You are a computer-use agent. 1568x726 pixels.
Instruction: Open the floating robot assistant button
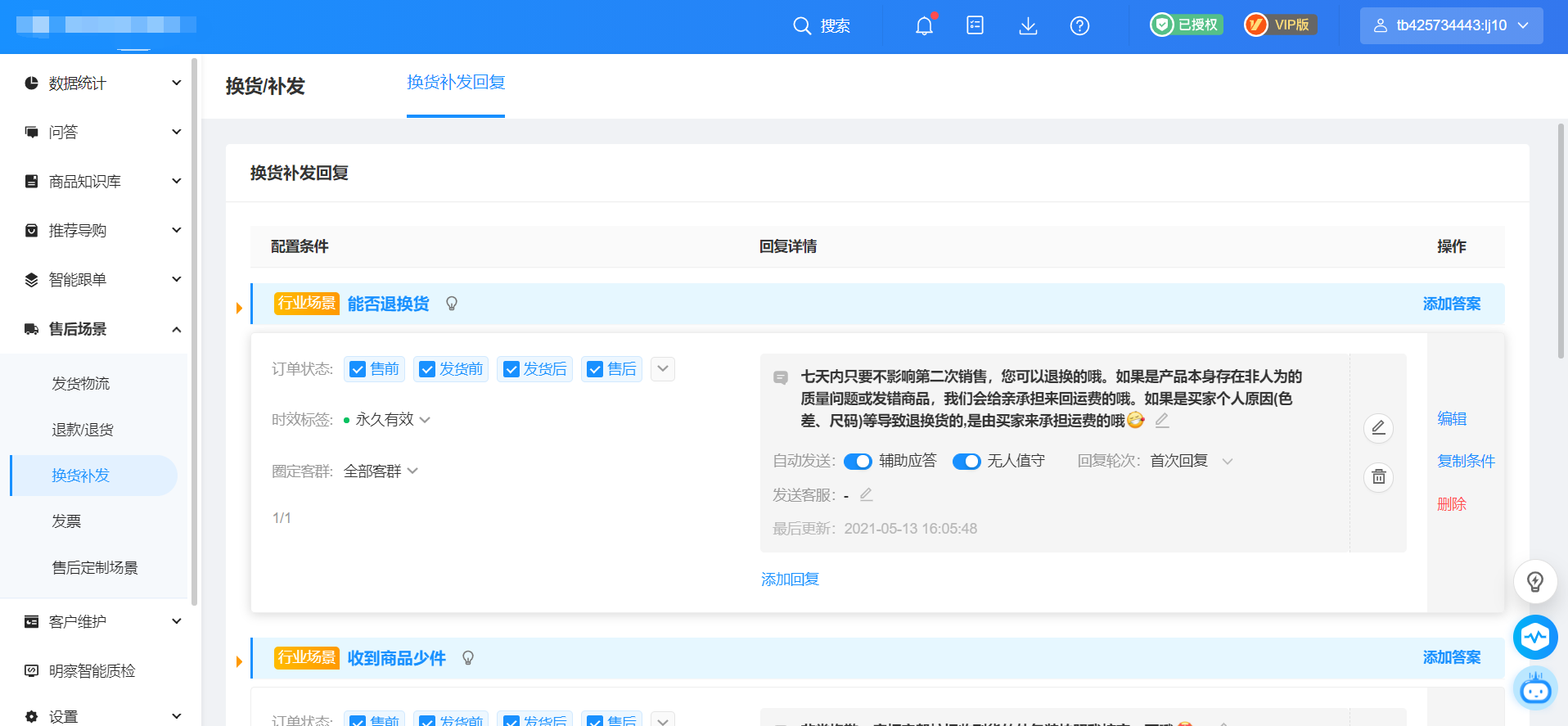[x=1535, y=689]
